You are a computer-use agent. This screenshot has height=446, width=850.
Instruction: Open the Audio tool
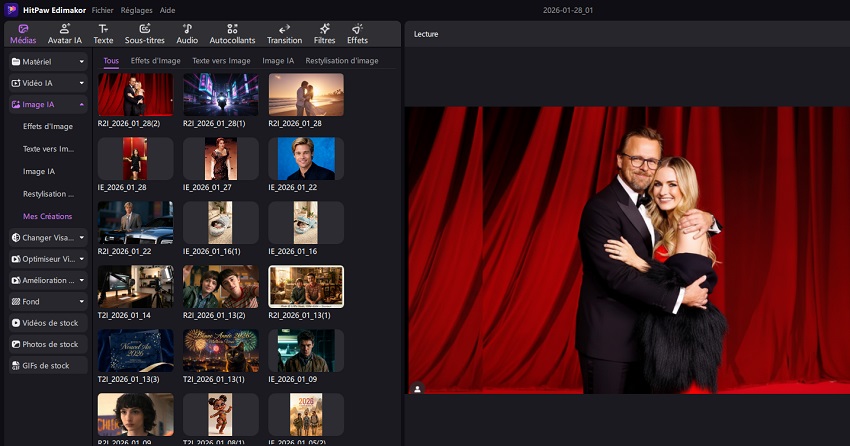187,34
